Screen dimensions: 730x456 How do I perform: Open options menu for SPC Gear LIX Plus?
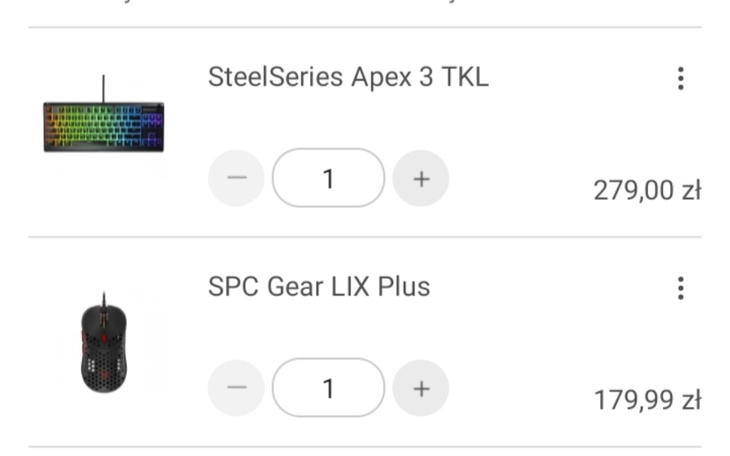point(681,288)
